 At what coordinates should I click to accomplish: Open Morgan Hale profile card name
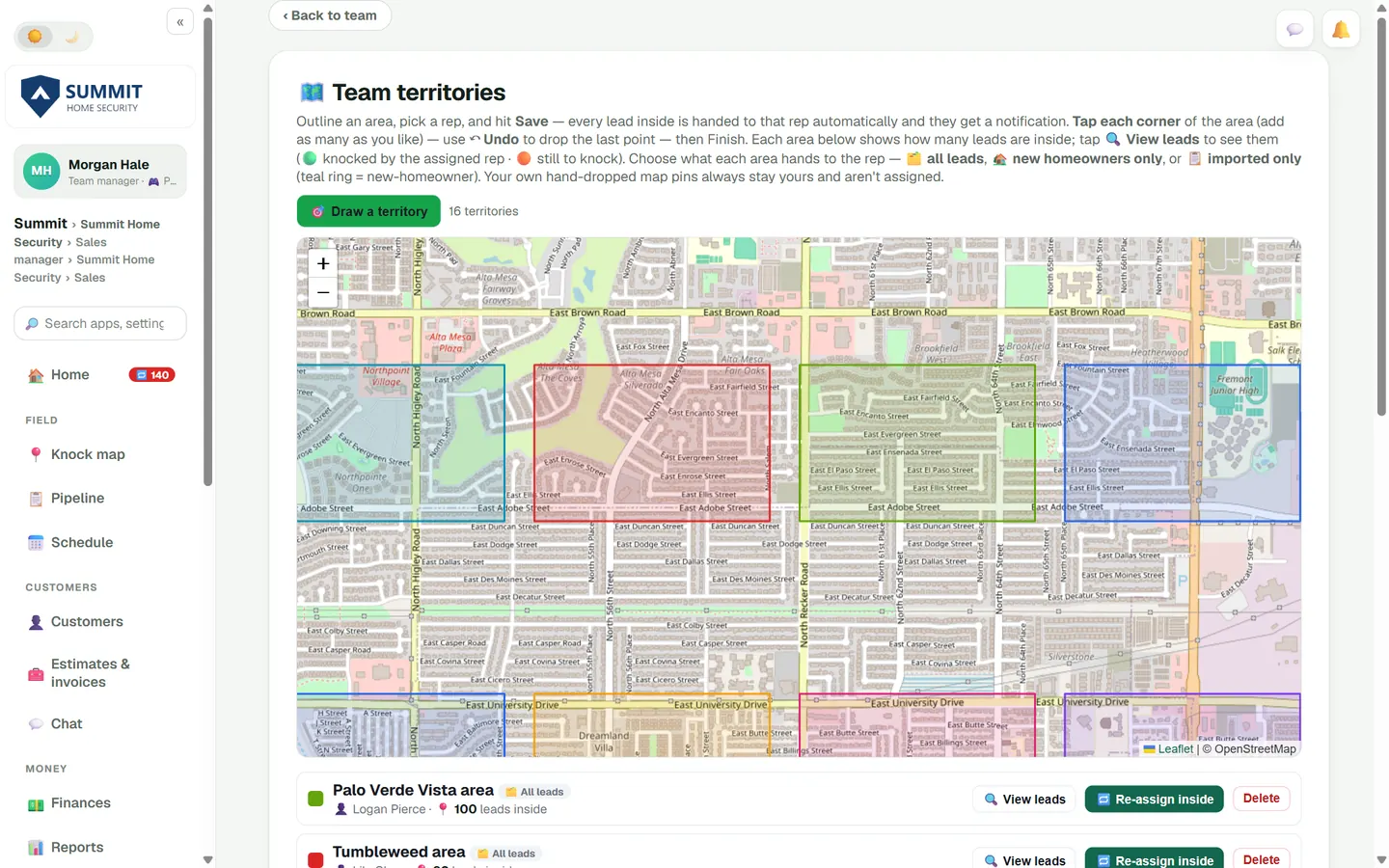[108, 165]
